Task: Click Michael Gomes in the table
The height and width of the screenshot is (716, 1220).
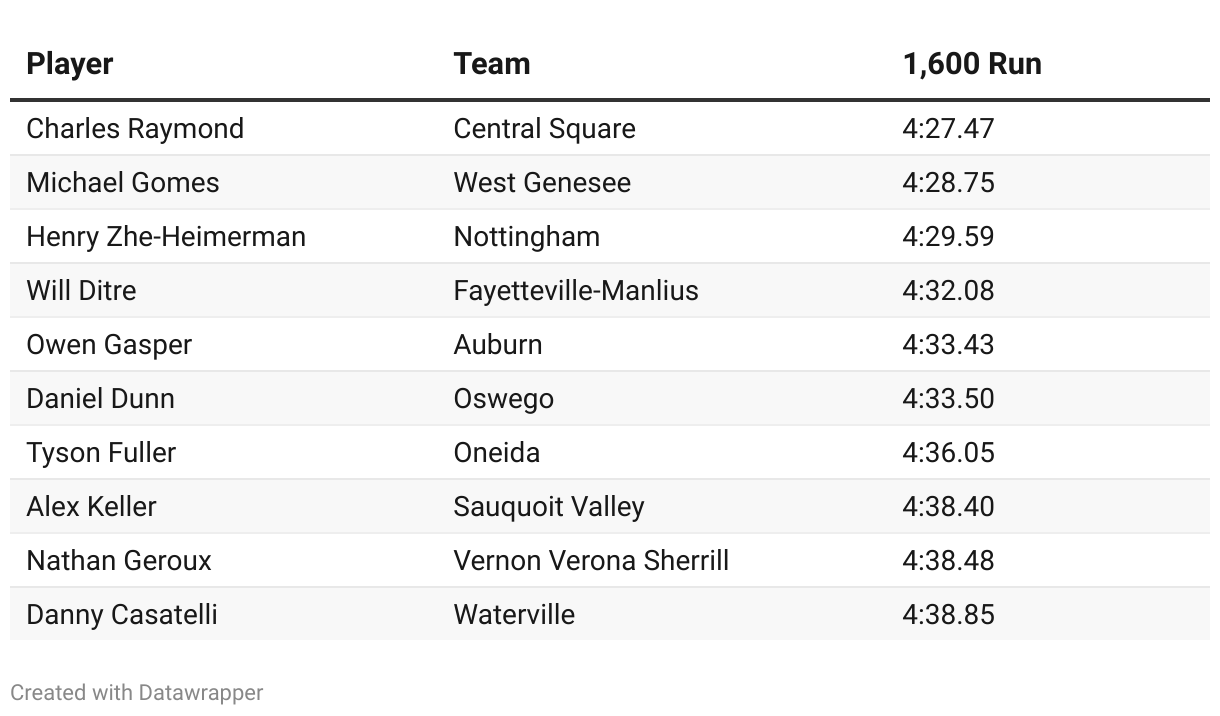Action: click(123, 183)
